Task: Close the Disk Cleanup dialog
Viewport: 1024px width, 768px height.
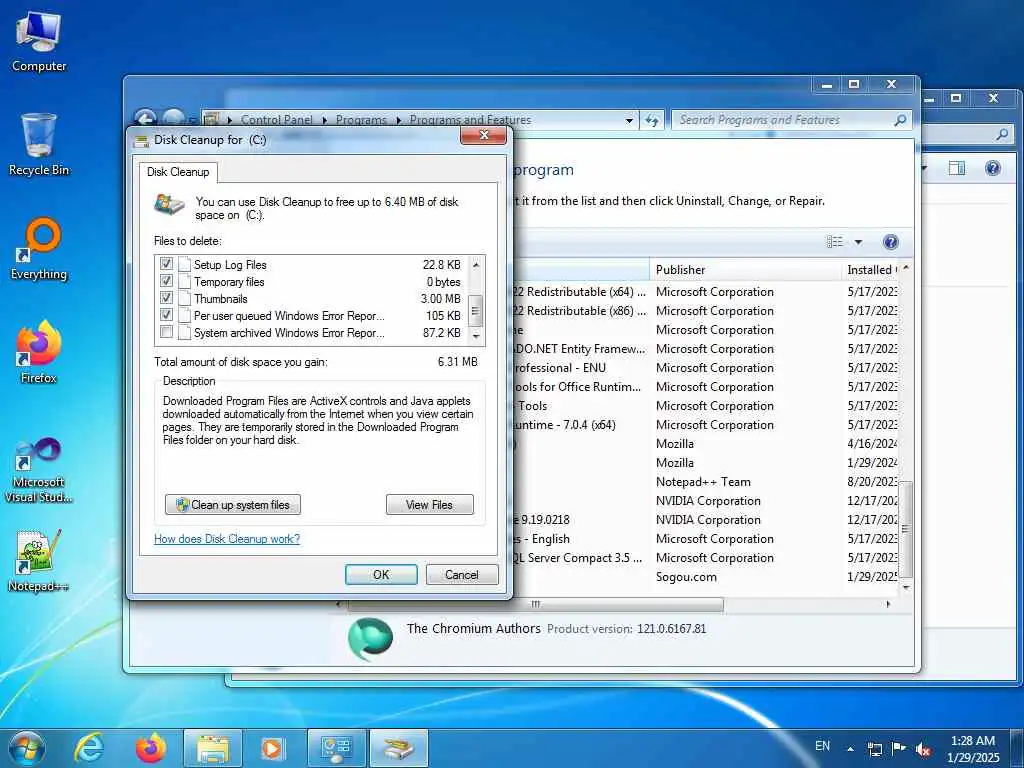Action: pos(483,135)
